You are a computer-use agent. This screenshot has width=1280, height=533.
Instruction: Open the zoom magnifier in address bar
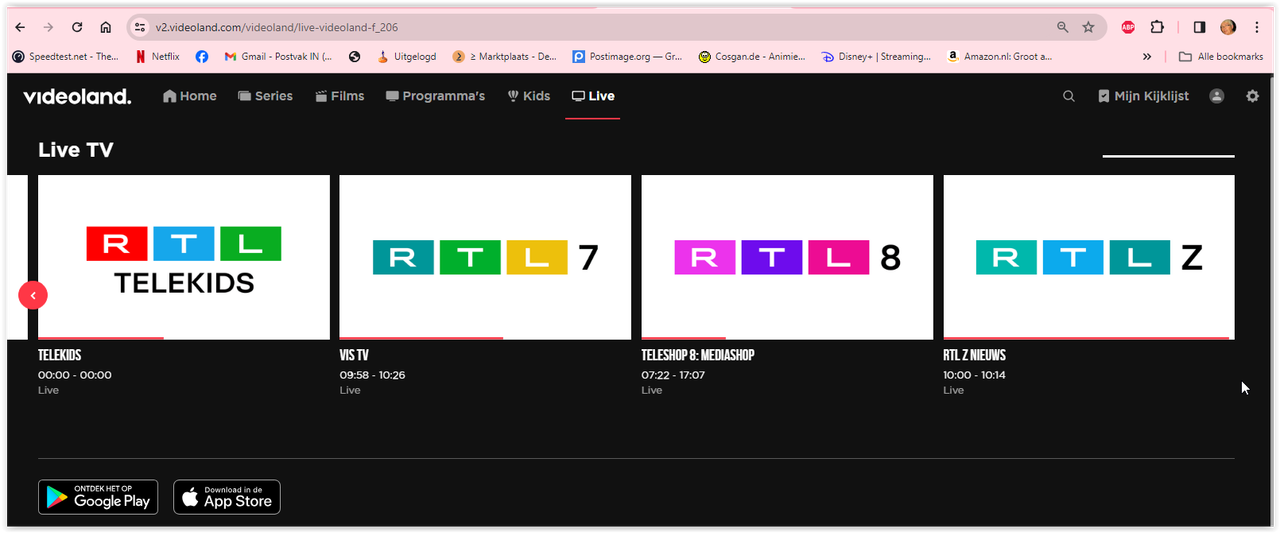1062,27
